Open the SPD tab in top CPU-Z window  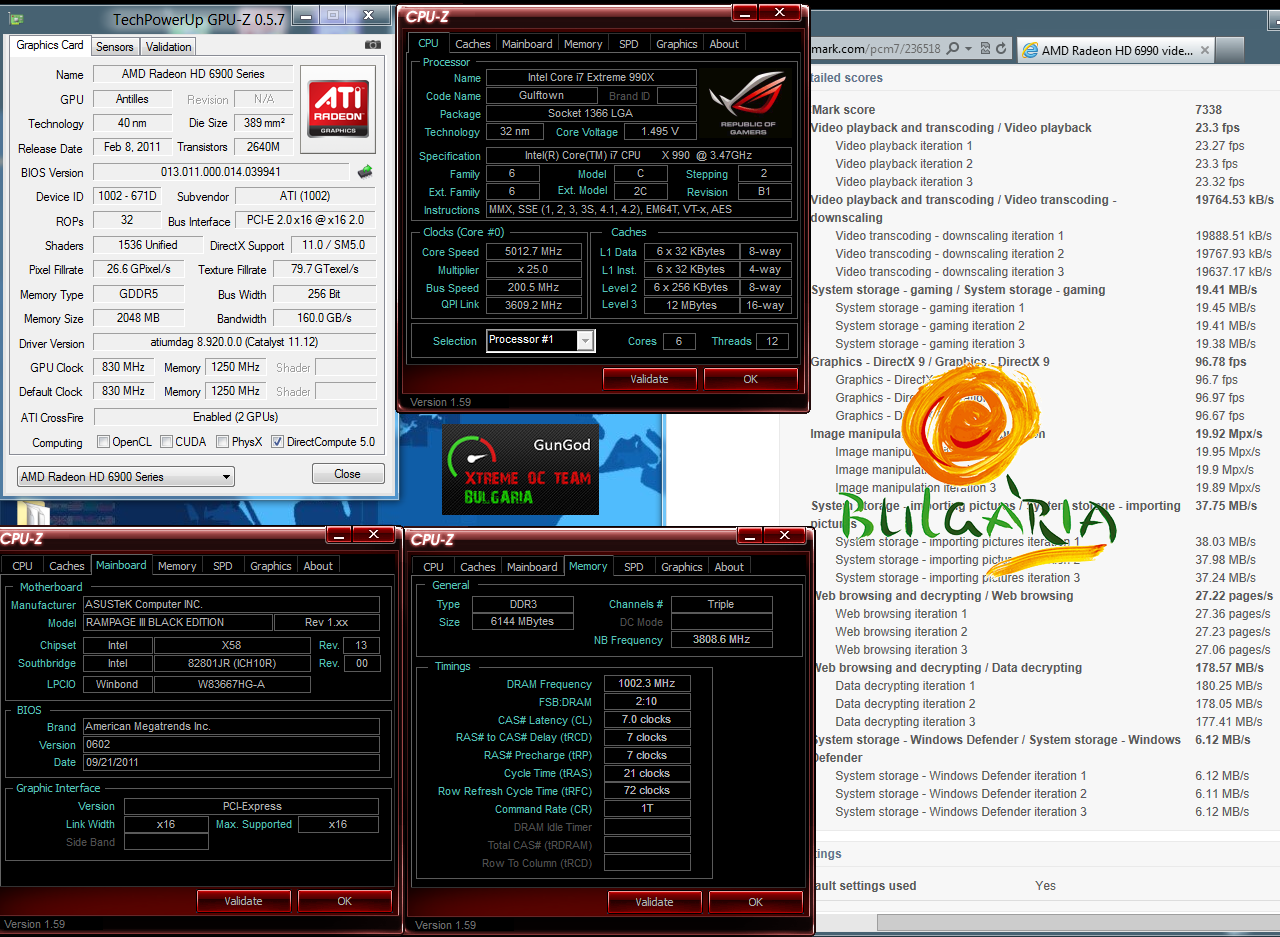(x=629, y=44)
